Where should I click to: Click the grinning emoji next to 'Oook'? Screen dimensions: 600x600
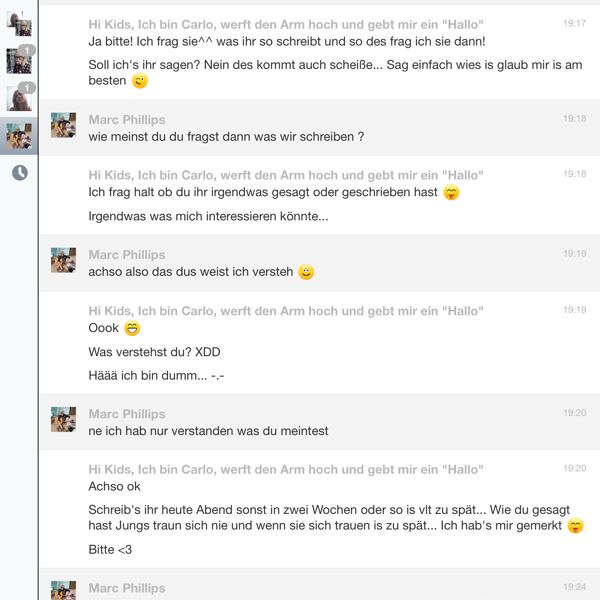click(x=132, y=328)
